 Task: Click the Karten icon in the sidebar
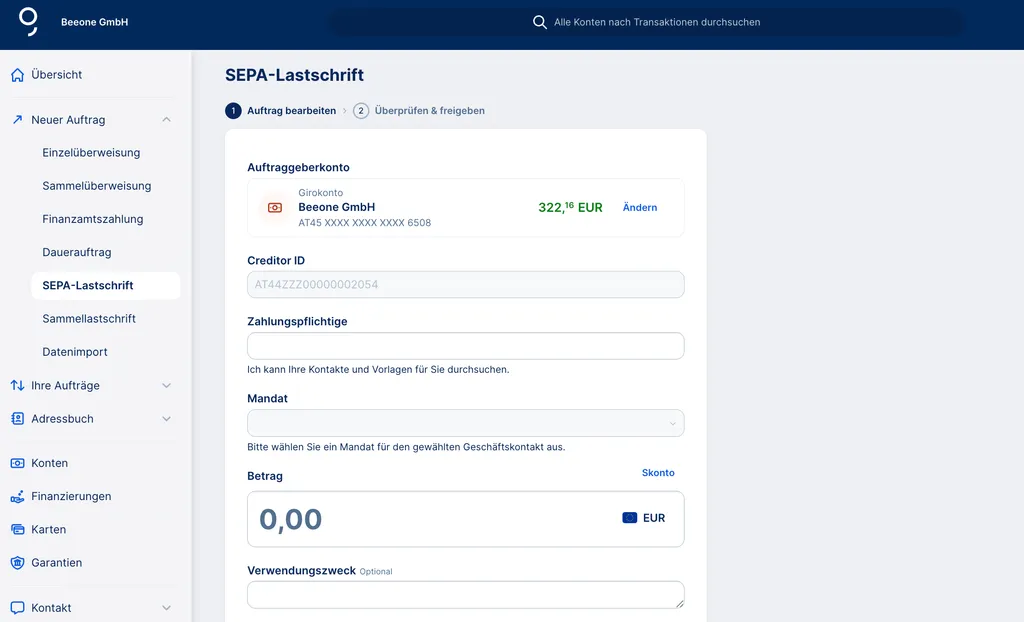(x=16, y=529)
